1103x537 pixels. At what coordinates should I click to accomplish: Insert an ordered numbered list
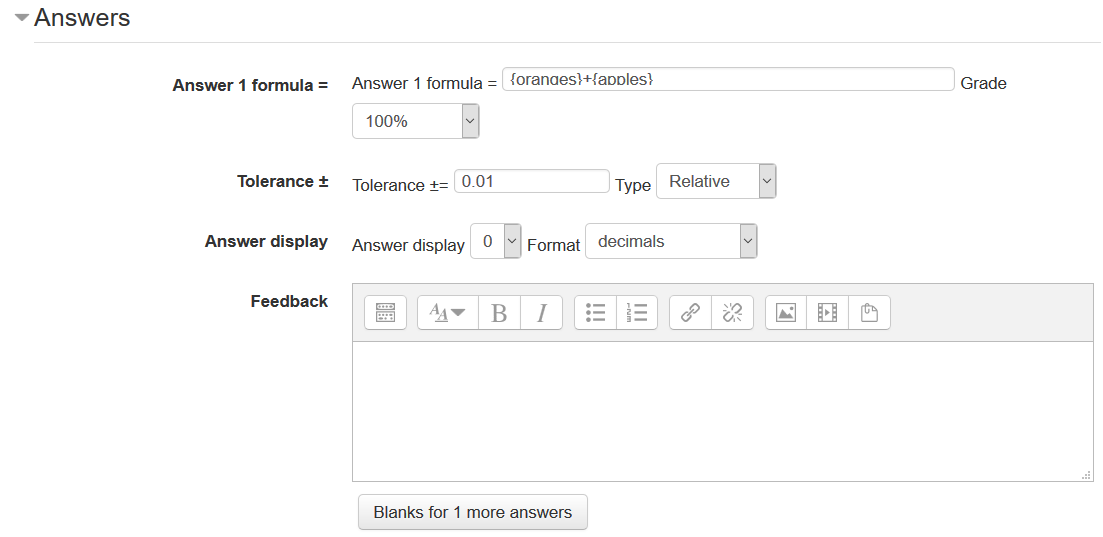pyautogui.click(x=636, y=313)
